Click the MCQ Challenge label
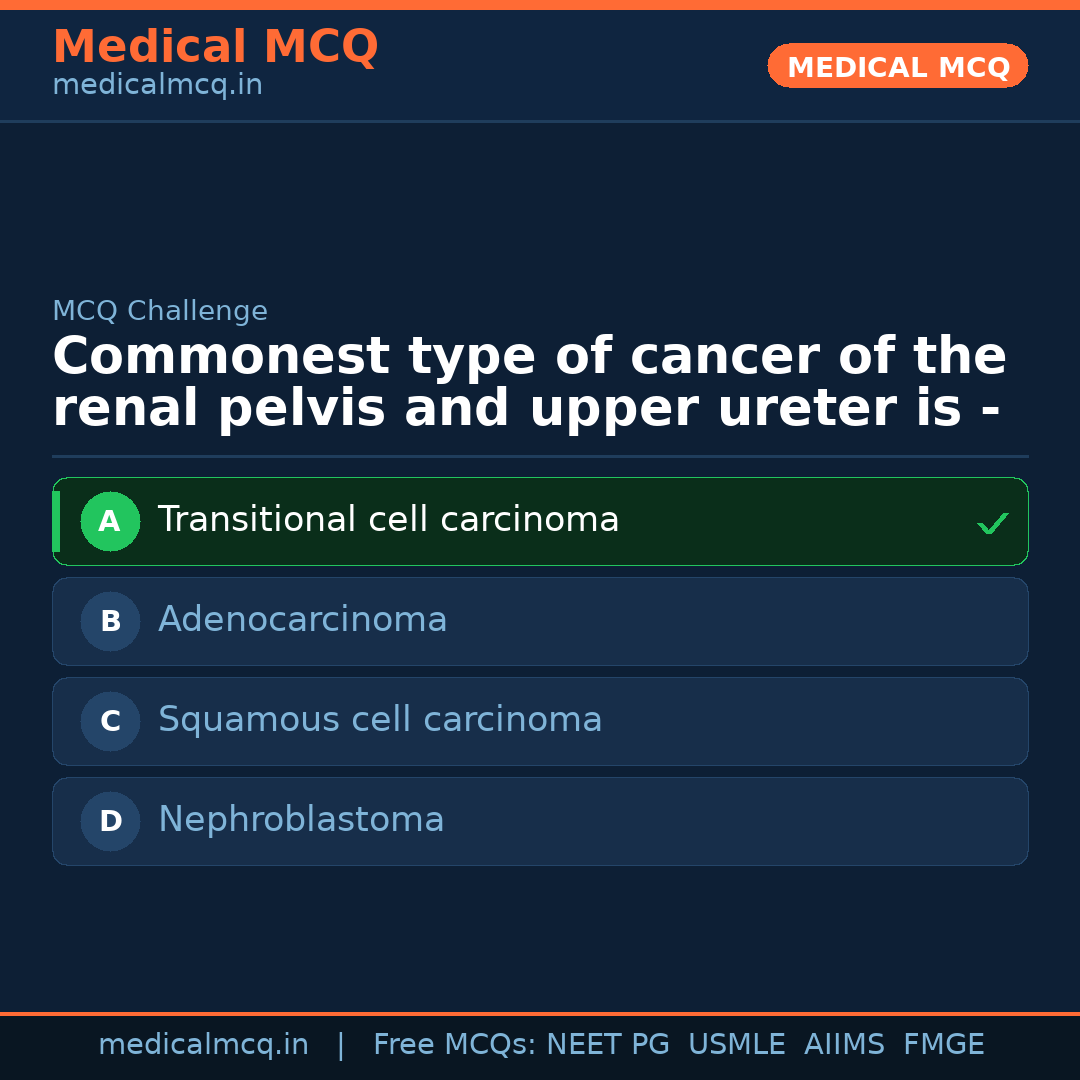 pyautogui.click(x=160, y=311)
